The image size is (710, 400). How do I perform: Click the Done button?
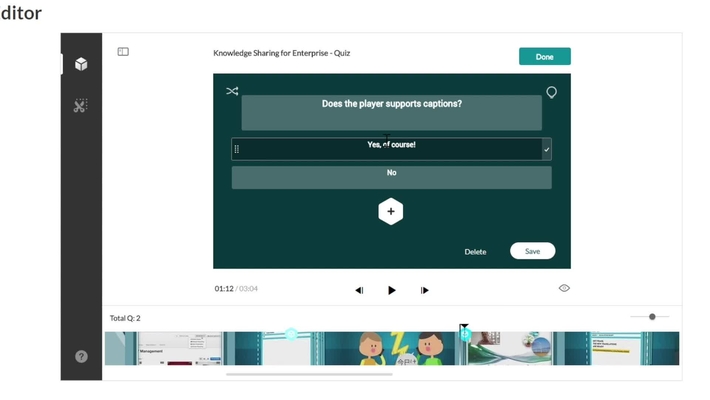(545, 57)
